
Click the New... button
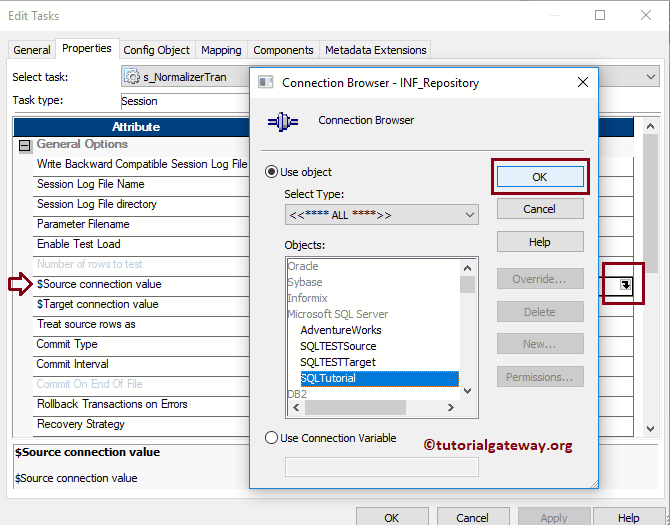click(x=540, y=344)
